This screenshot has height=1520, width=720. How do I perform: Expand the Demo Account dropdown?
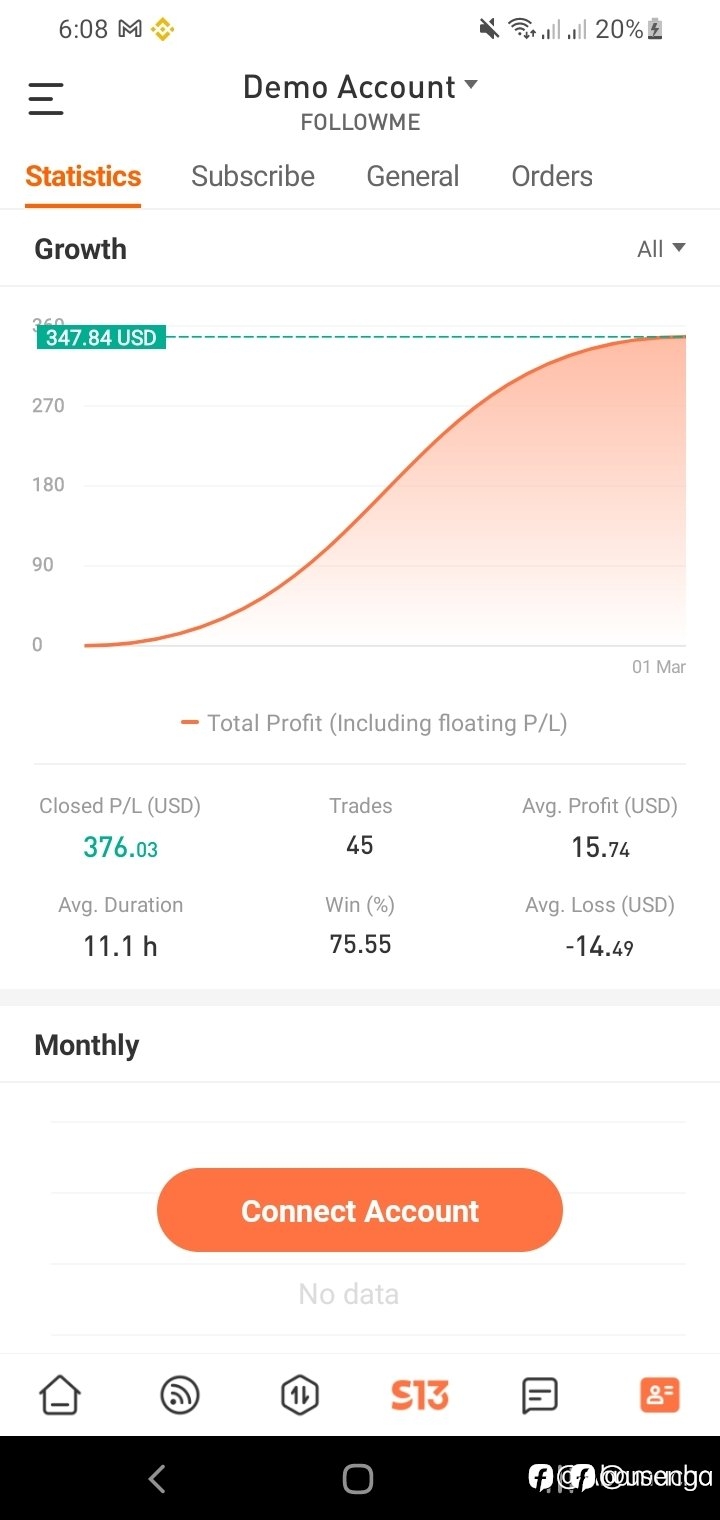pos(360,88)
